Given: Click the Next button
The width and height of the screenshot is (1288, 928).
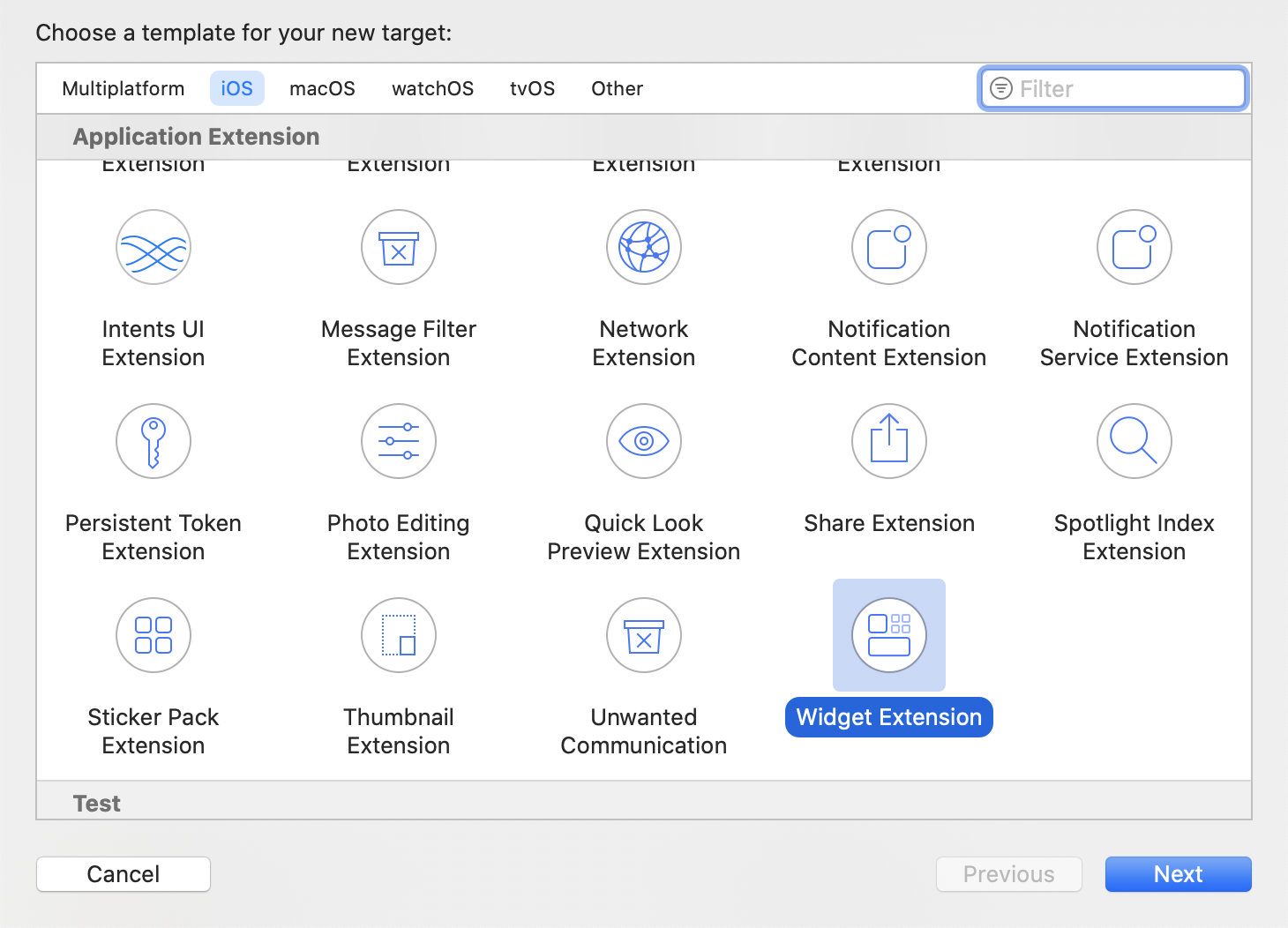Looking at the screenshot, I should pyautogui.click(x=1179, y=874).
